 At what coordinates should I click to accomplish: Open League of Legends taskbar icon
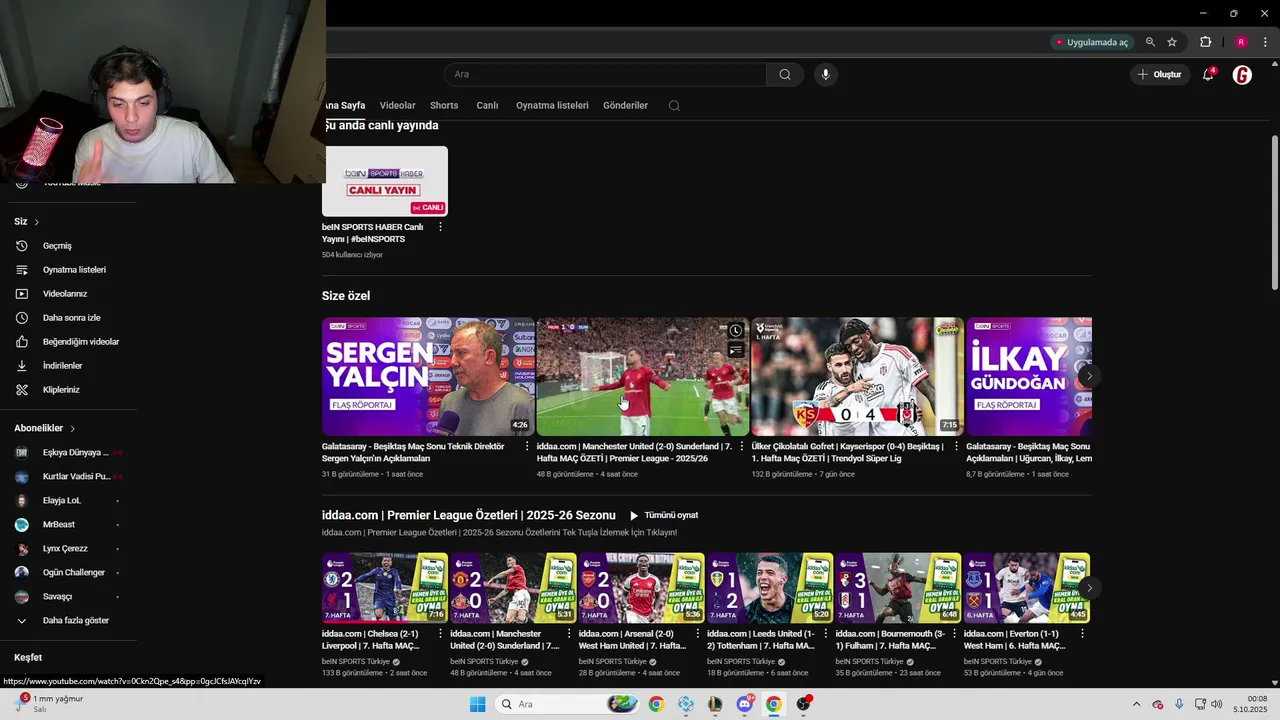(715, 704)
